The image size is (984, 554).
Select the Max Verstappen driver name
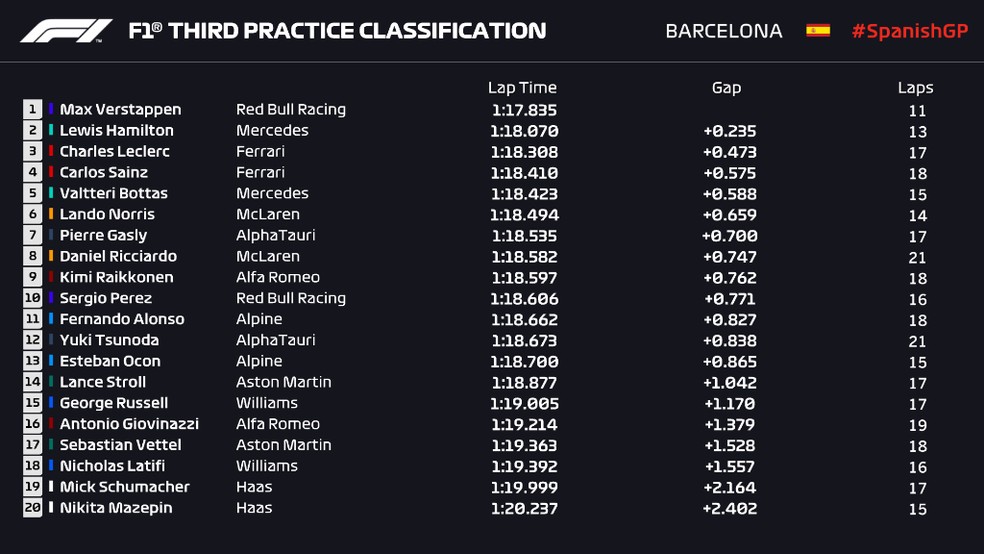(120, 109)
